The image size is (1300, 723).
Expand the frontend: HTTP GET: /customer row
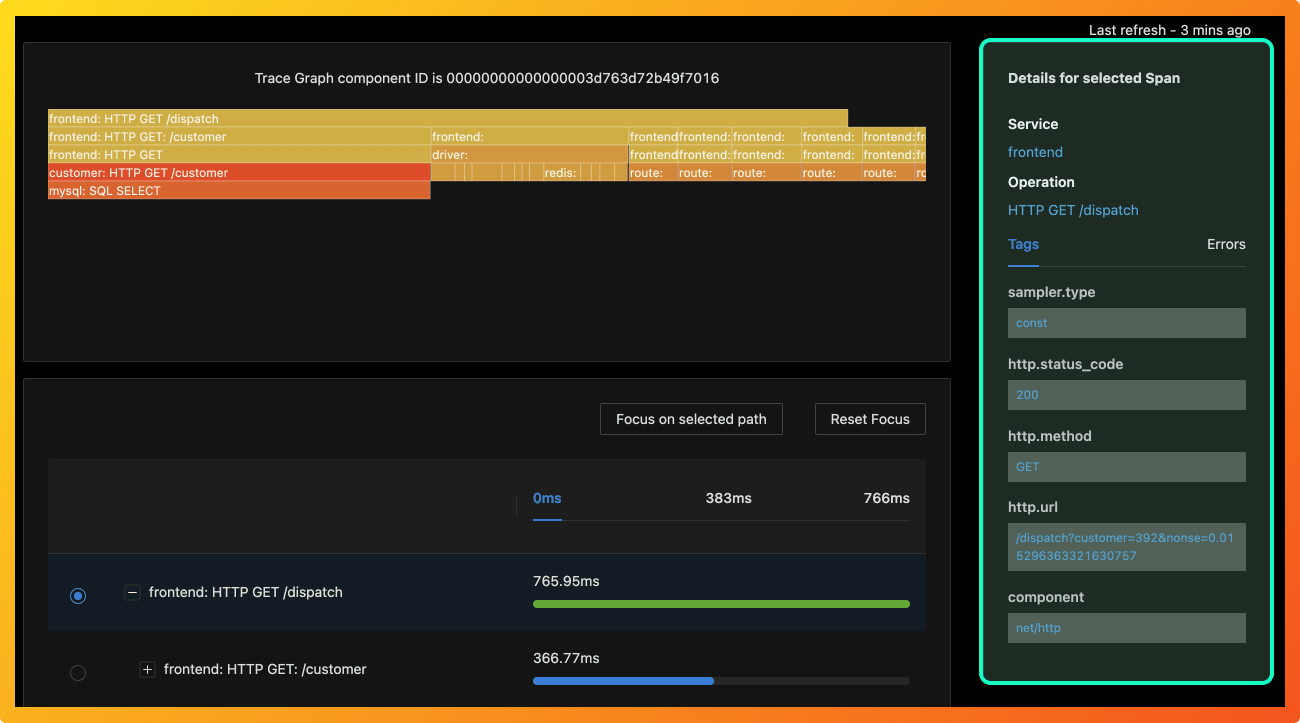(147, 669)
